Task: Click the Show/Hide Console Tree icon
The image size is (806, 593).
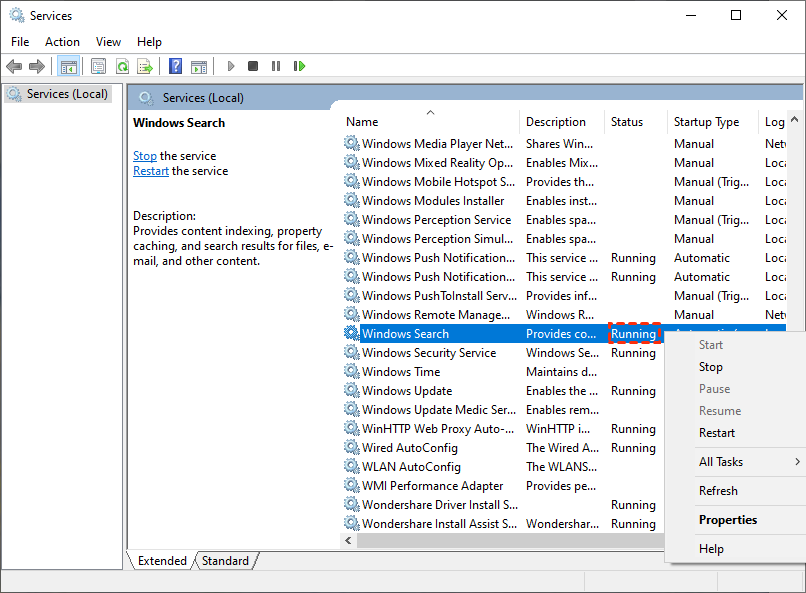Action: tap(69, 66)
